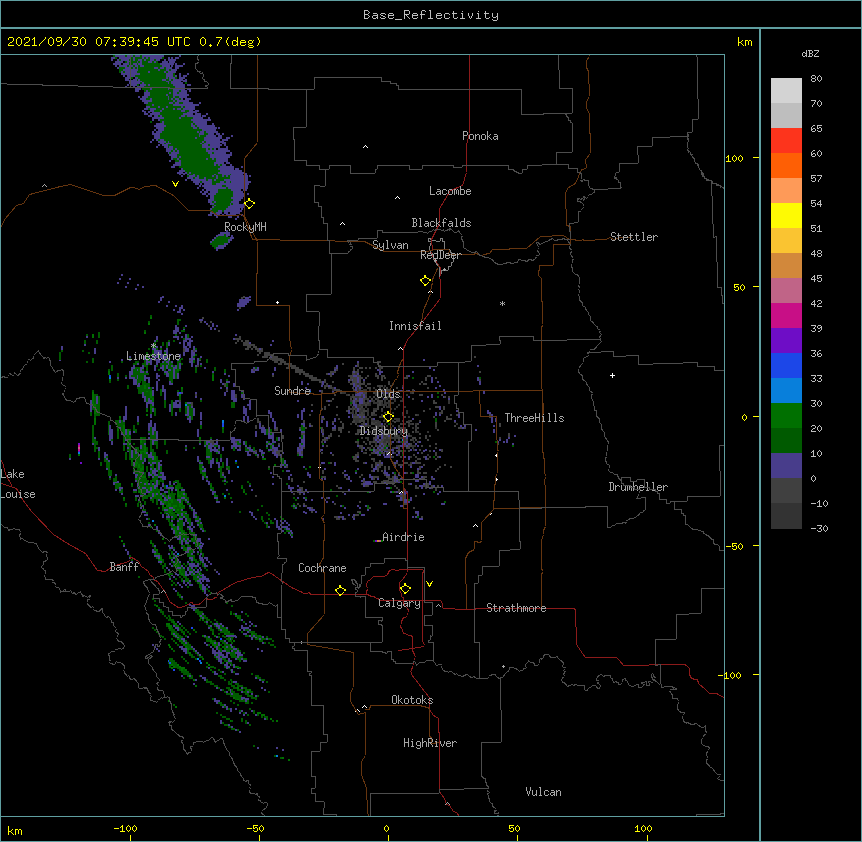Click the asterisk marker above Limestone label
The image size is (862, 842).
153,346
